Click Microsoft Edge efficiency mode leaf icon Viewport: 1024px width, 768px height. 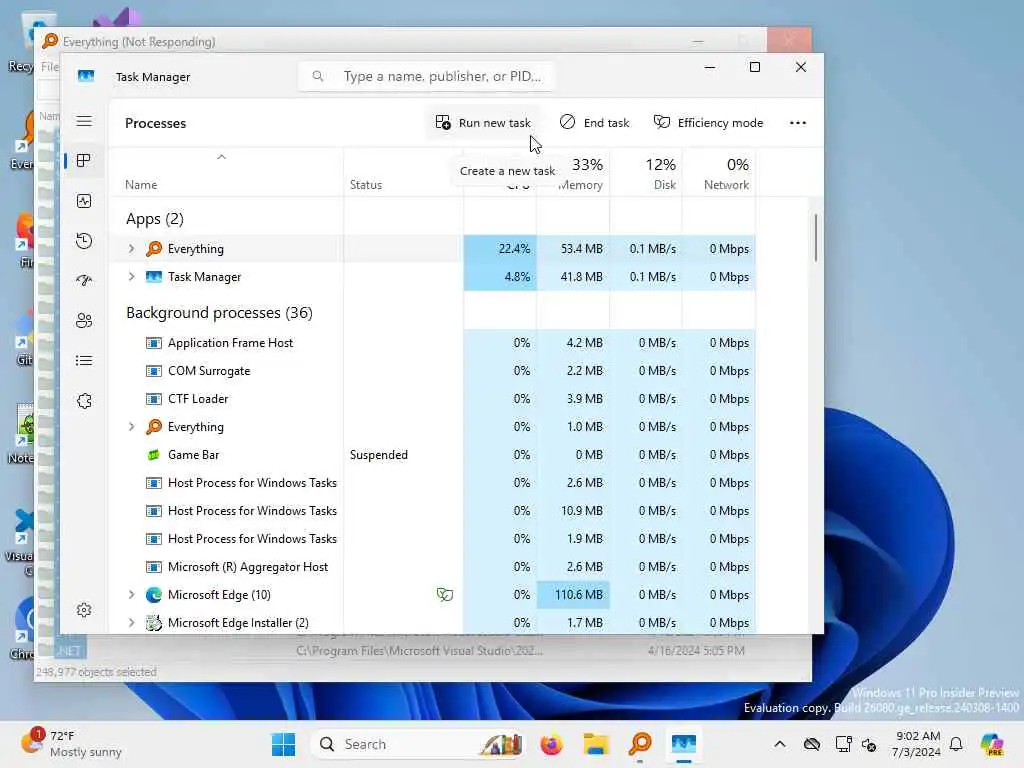(x=445, y=595)
